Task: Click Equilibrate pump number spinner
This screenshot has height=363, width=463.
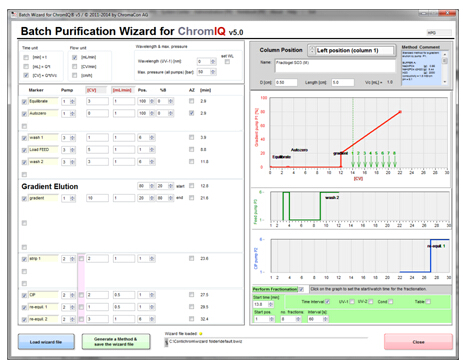Action: tap(73, 101)
